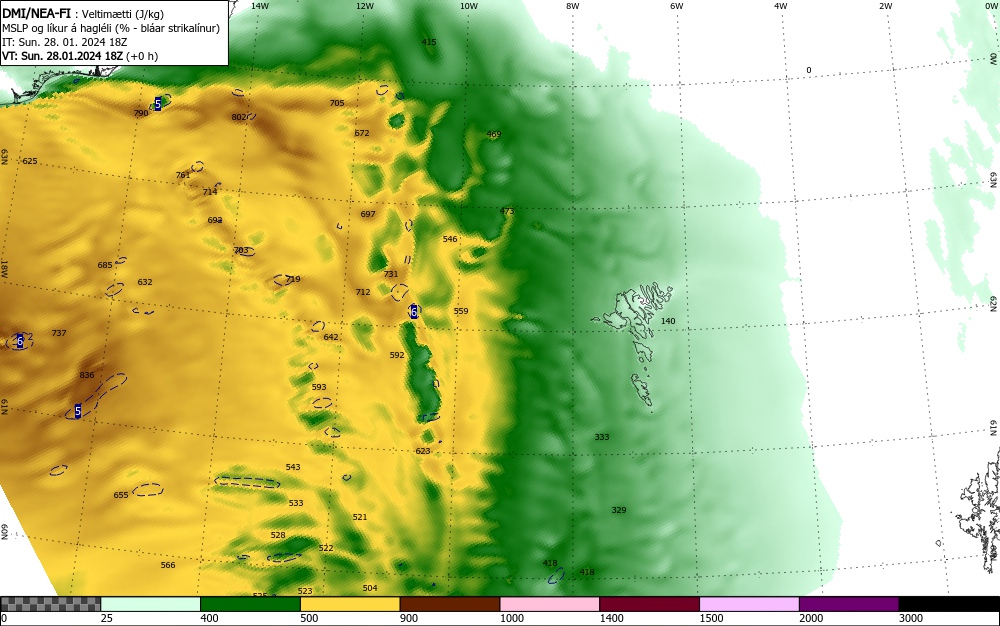Click the checkered gray 0–25 legend swatch

[x=50, y=604]
